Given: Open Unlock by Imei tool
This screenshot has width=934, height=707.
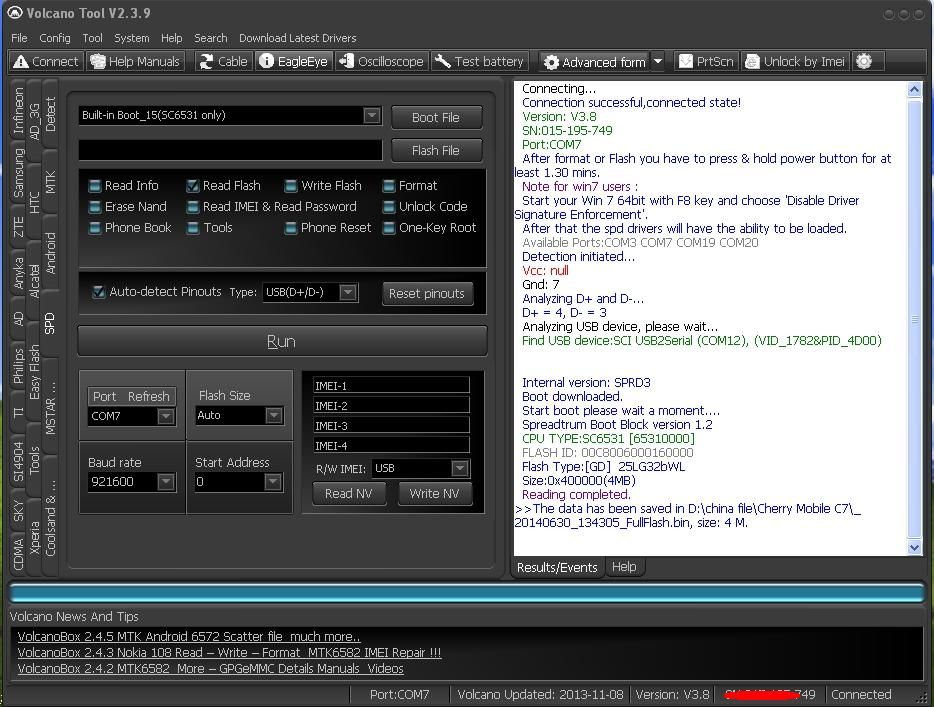Looking at the screenshot, I should (795, 61).
